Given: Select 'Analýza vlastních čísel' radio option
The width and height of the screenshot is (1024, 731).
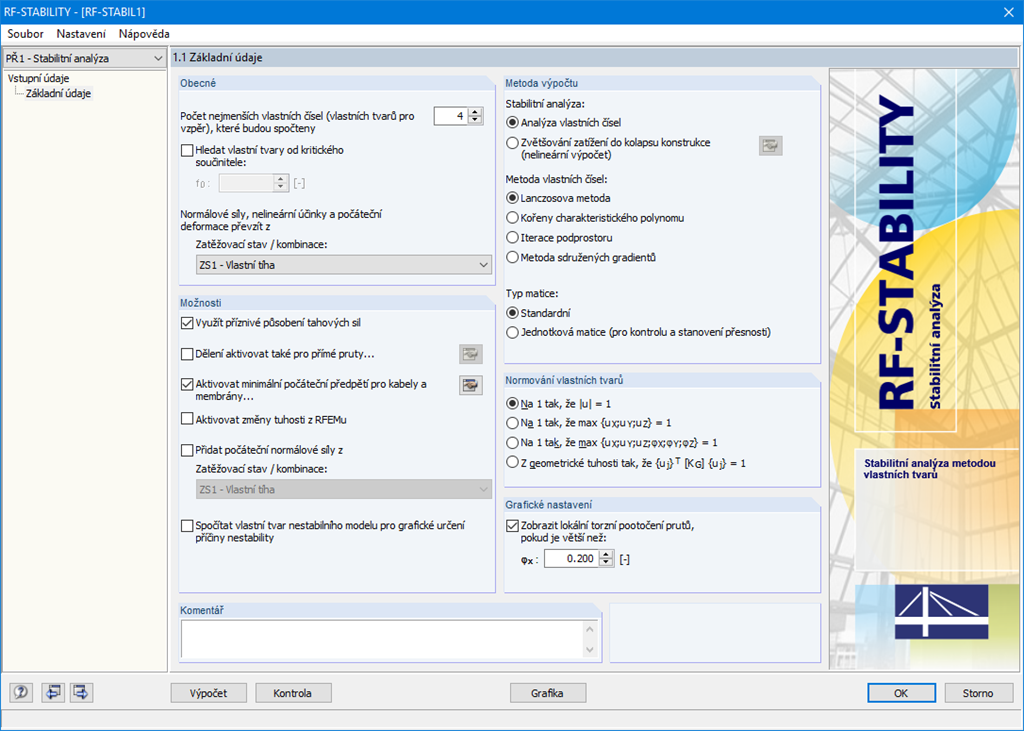Looking at the screenshot, I should click(x=513, y=123).
